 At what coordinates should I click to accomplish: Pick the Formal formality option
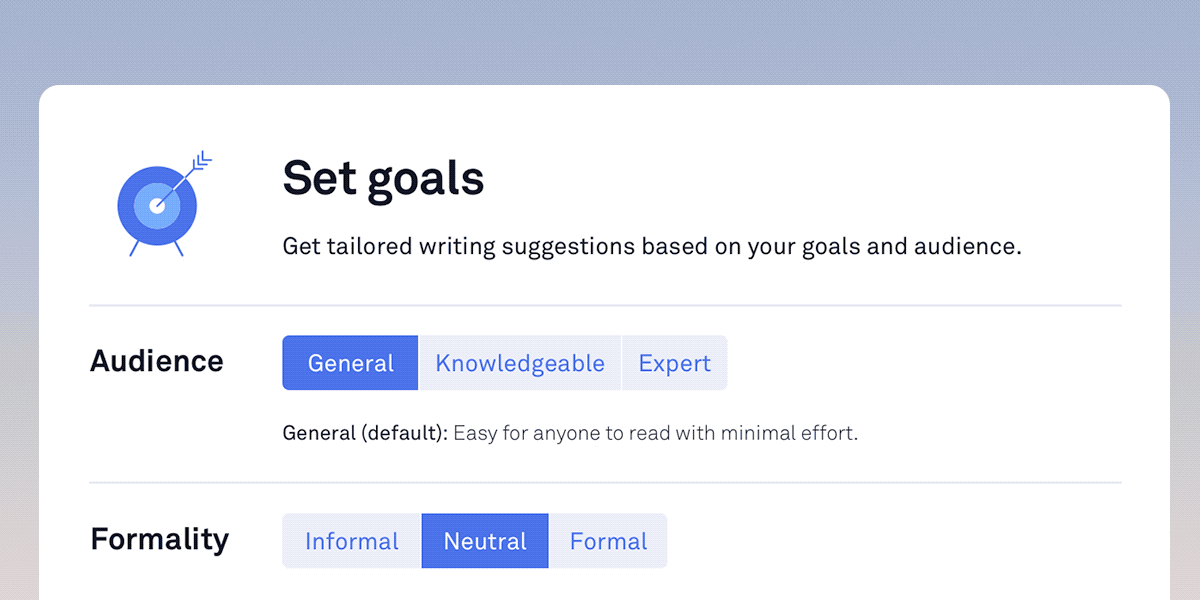point(608,541)
